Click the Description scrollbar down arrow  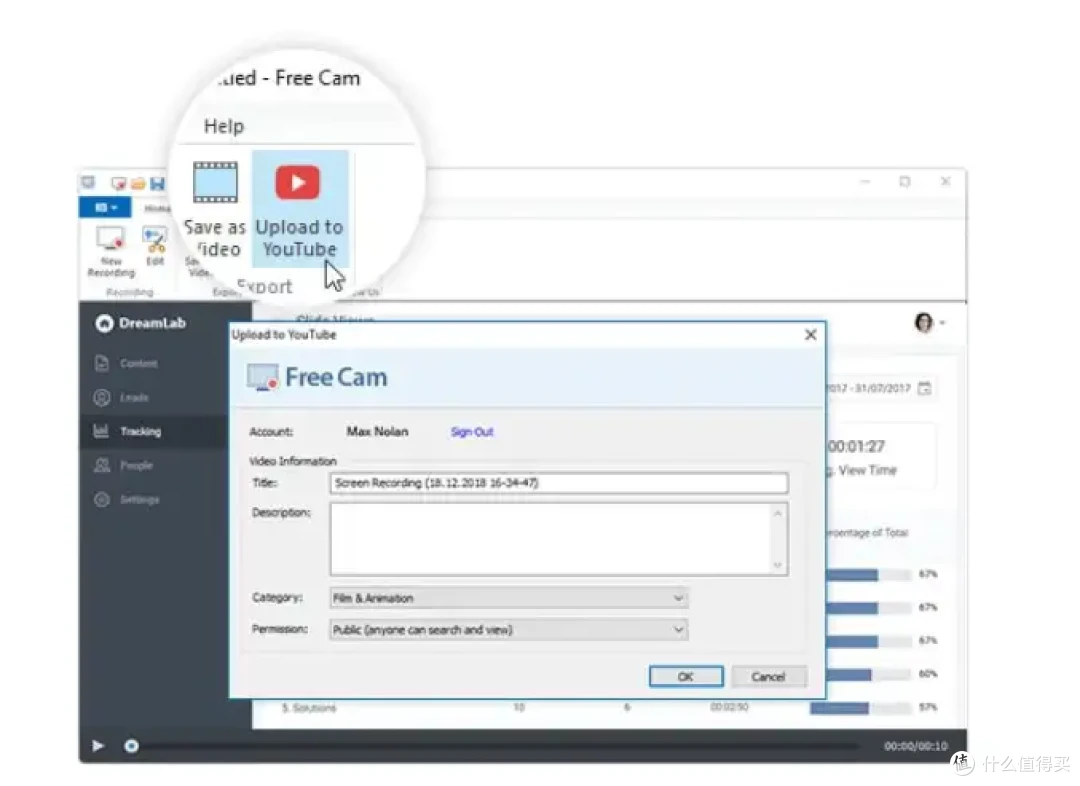click(778, 565)
